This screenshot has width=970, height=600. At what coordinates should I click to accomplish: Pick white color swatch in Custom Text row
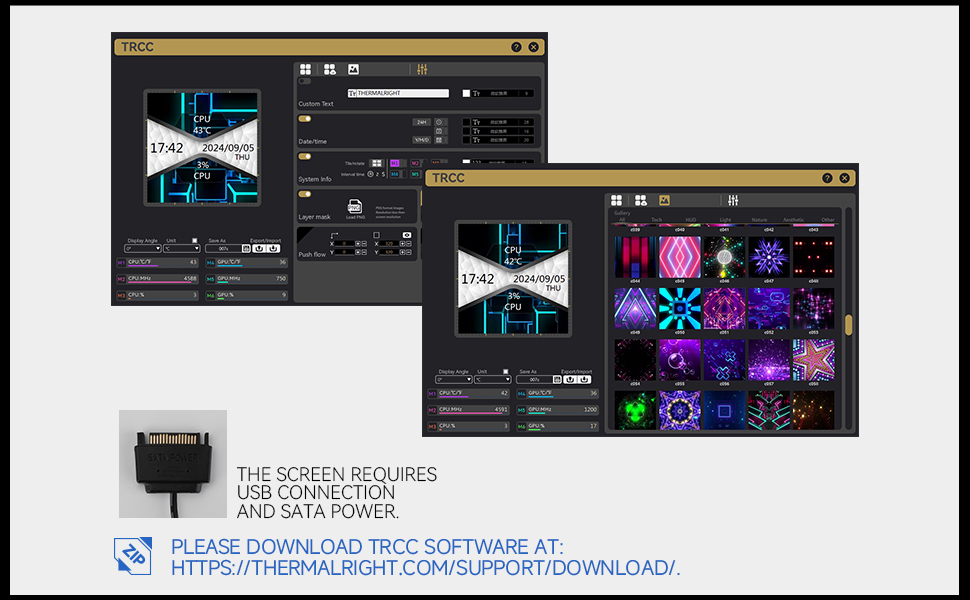click(x=466, y=93)
